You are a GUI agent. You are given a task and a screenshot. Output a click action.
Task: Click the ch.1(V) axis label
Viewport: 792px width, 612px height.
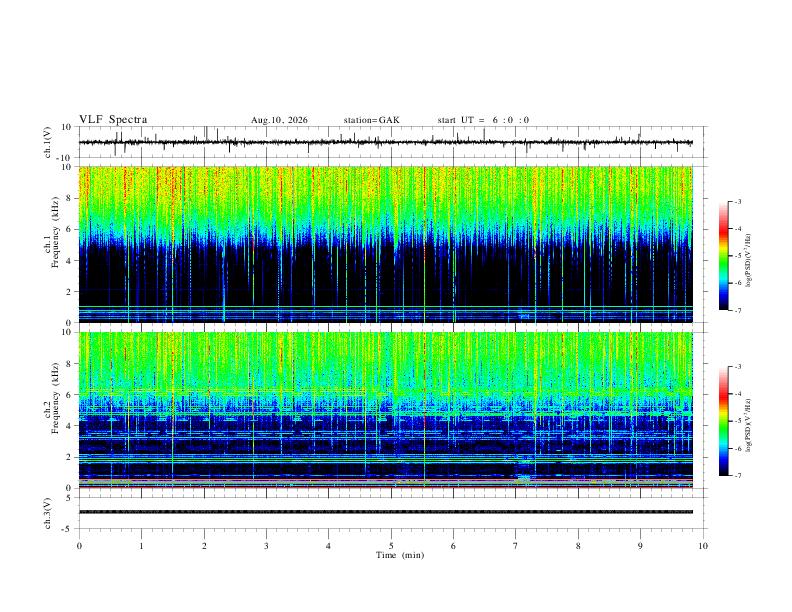[x=48, y=142]
